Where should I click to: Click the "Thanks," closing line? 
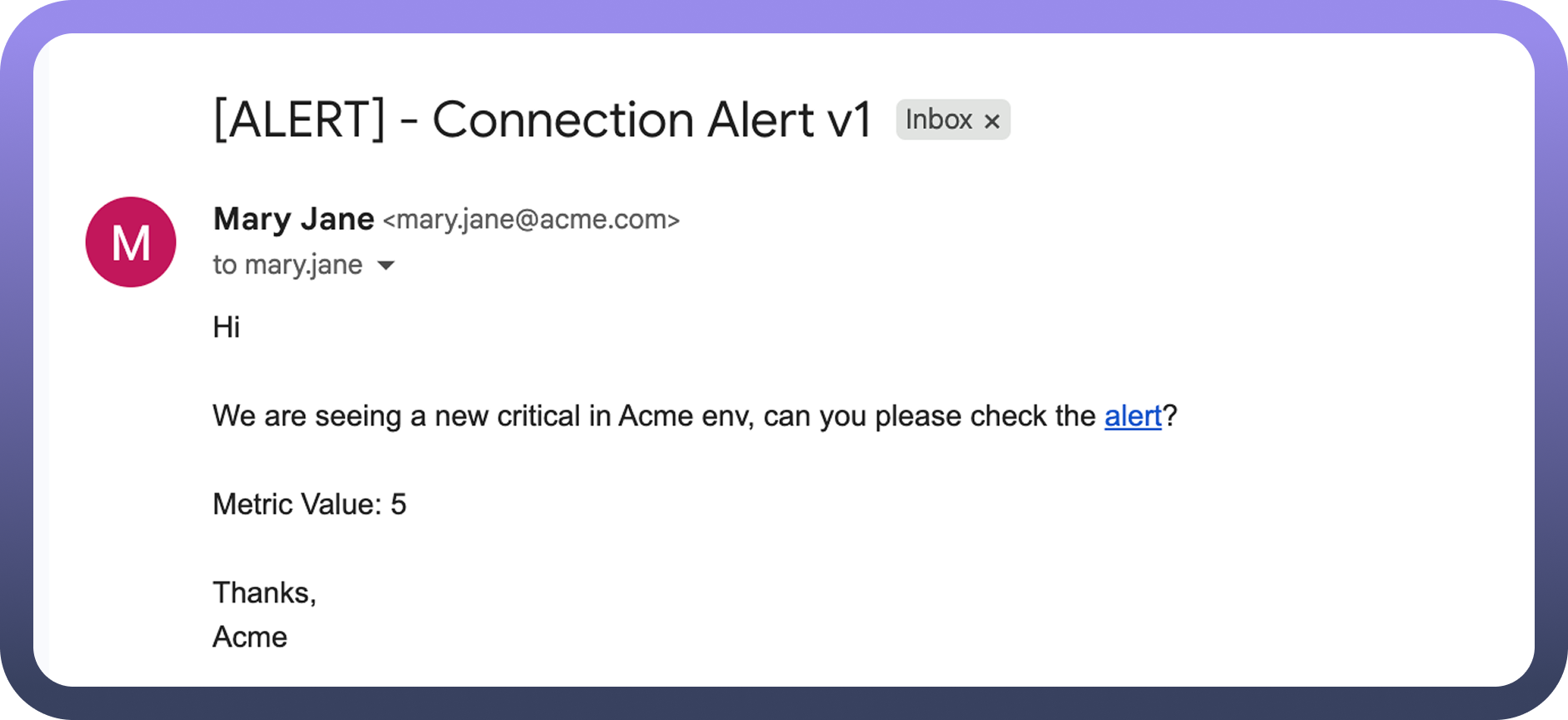(x=264, y=592)
